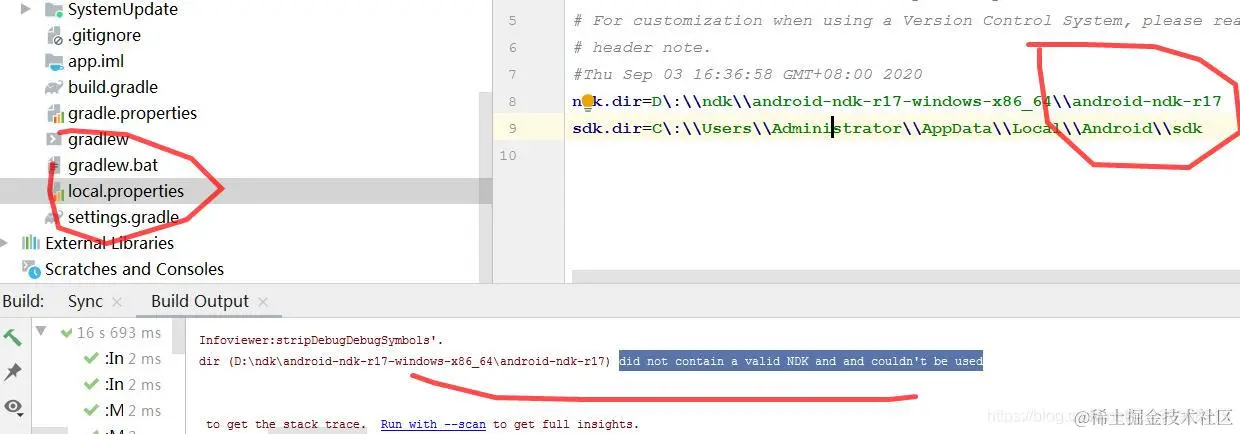
Task: Select Scratches and Consoles label
Action: pyautogui.click(x=134, y=269)
